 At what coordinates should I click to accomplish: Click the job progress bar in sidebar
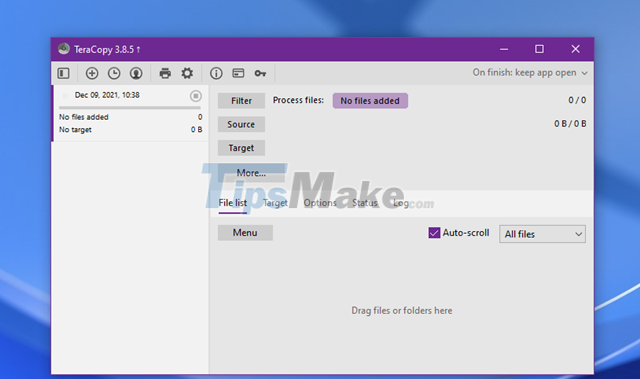[130, 108]
